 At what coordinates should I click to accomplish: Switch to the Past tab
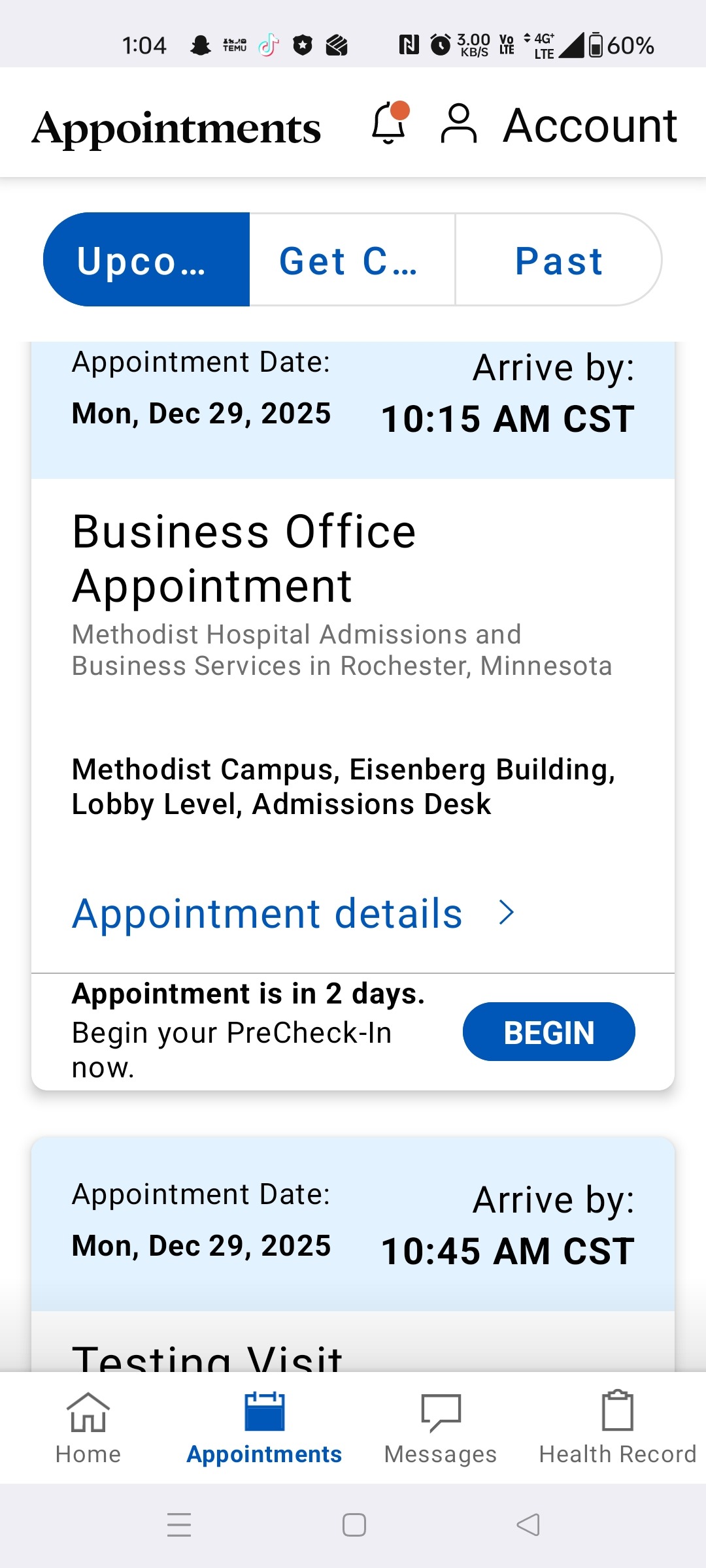tap(558, 260)
